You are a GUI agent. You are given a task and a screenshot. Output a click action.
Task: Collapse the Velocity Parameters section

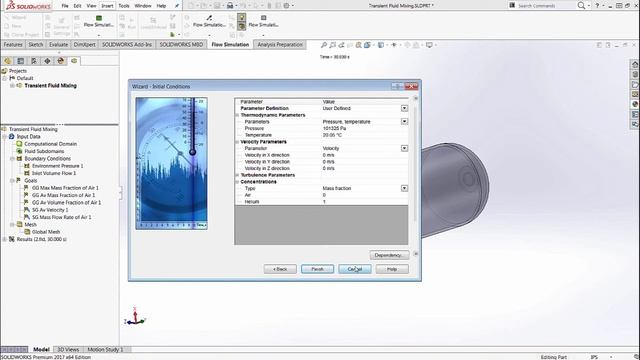237,142
